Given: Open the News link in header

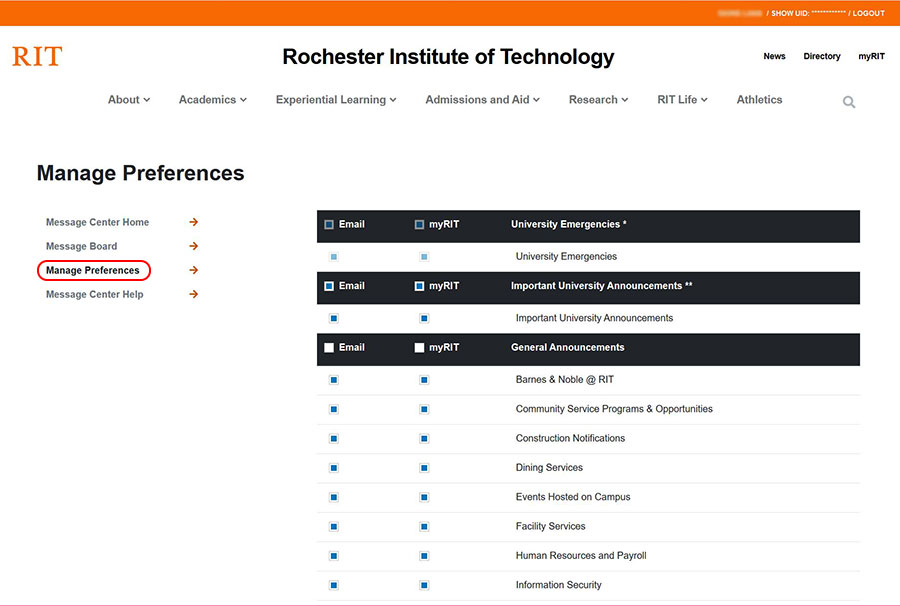Looking at the screenshot, I should 774,56.
